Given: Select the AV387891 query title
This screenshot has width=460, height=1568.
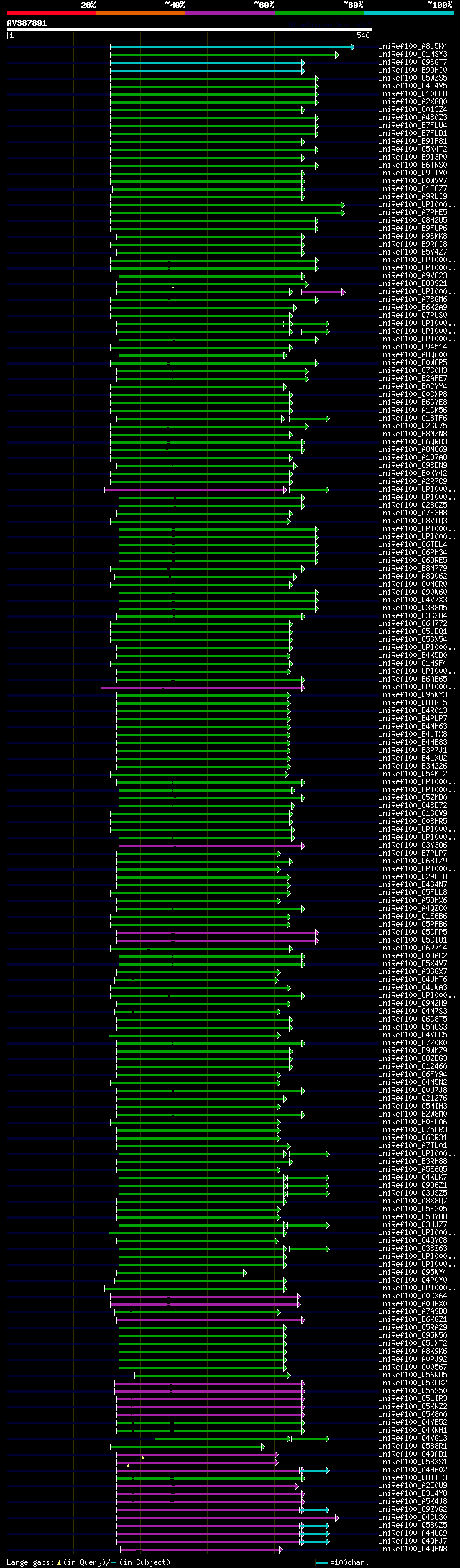Looking at the screenshot, I should point(27,23).
